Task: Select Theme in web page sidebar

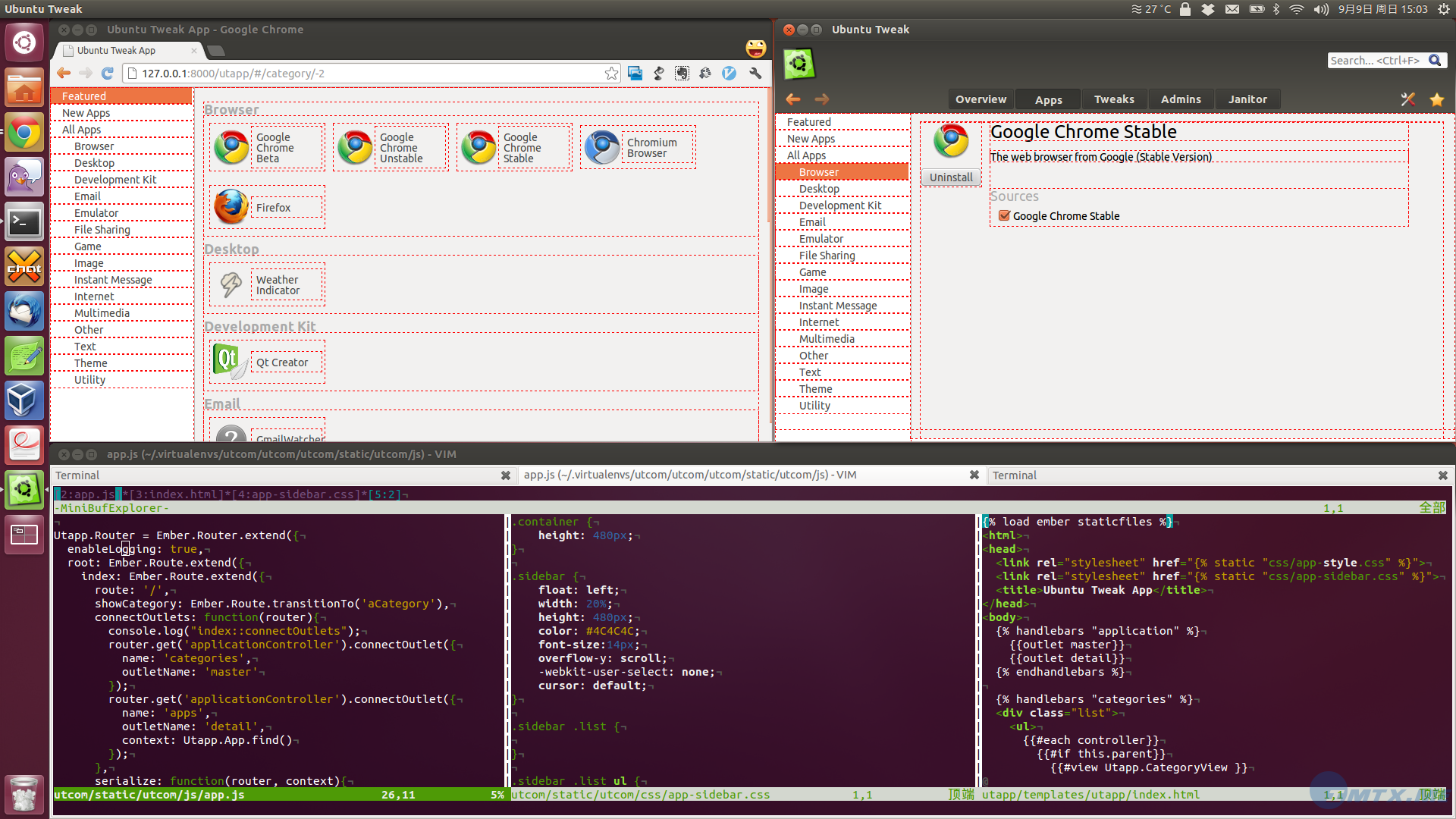Action: pyautogui.click(x=121, y=363)
